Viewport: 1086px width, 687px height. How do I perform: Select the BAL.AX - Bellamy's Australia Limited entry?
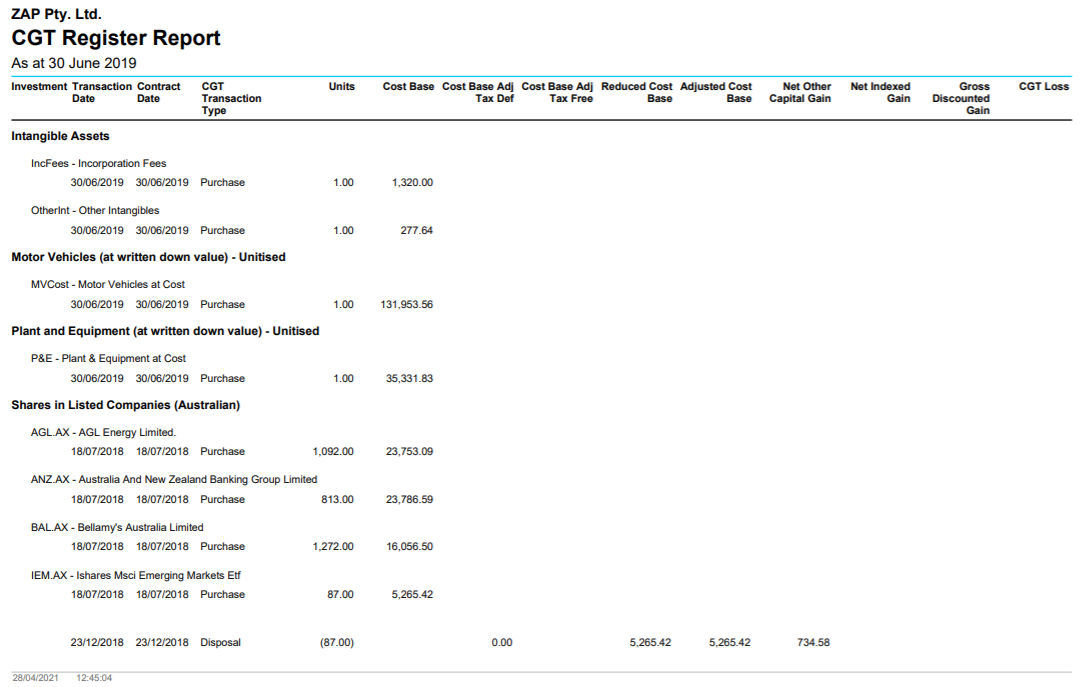pos(117,527)
